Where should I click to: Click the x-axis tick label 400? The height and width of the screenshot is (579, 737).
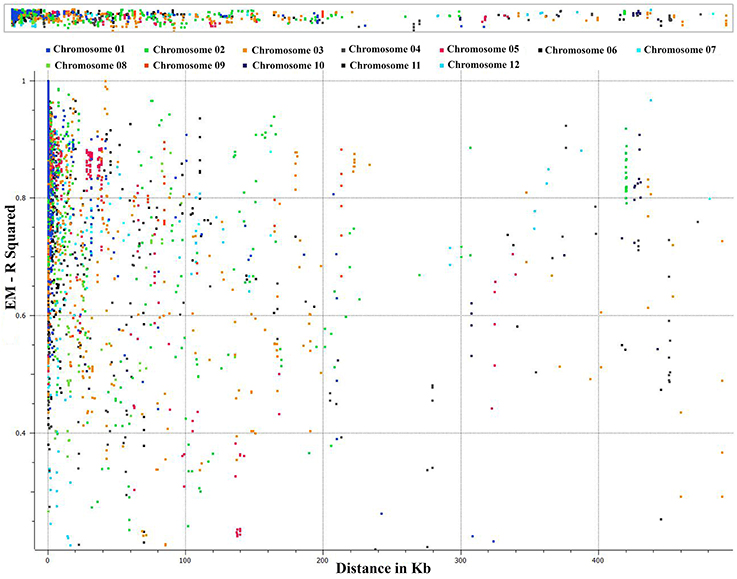(x=598, y=560)
